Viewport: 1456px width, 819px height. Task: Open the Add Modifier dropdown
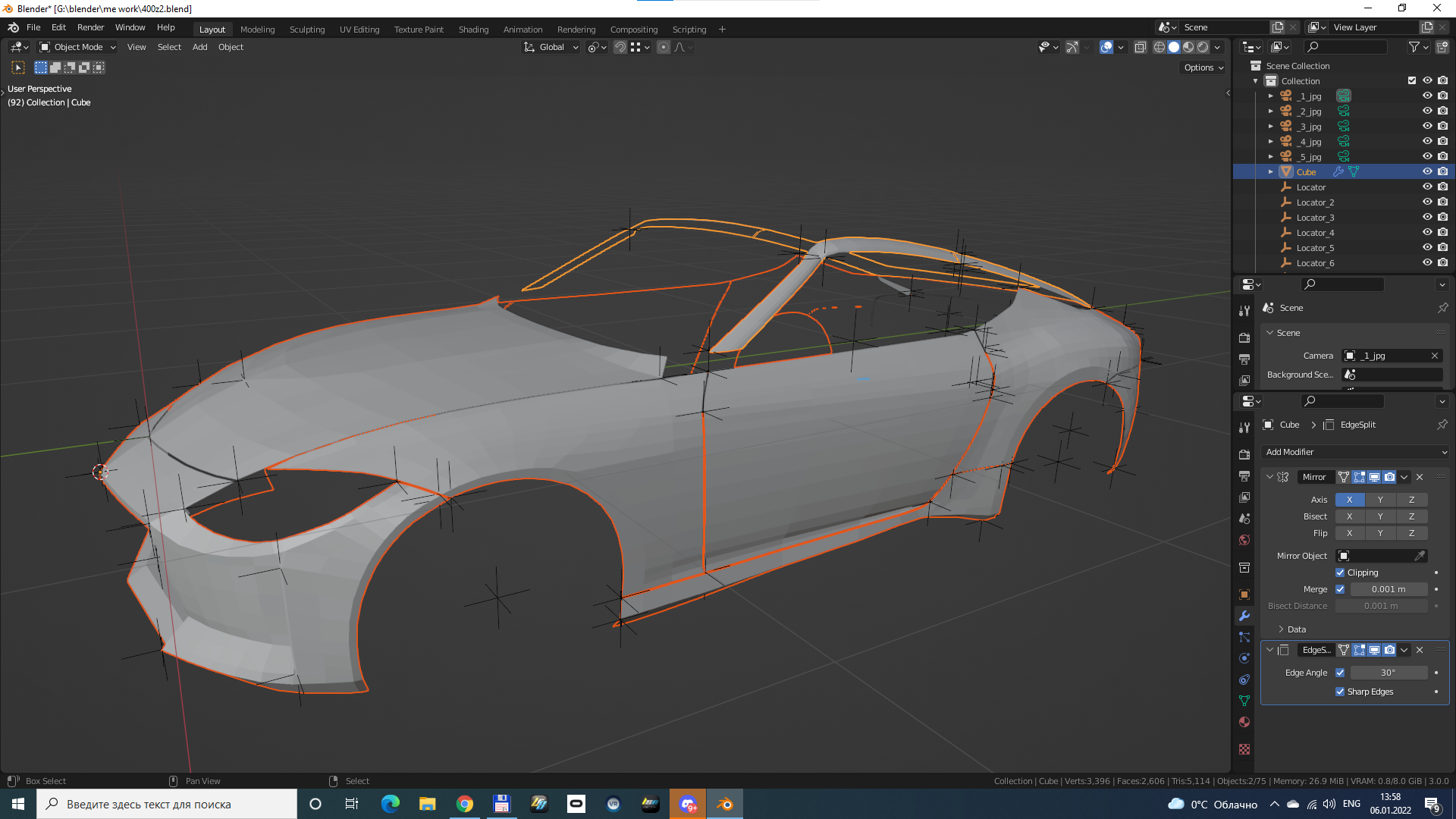pos(1355,452)
